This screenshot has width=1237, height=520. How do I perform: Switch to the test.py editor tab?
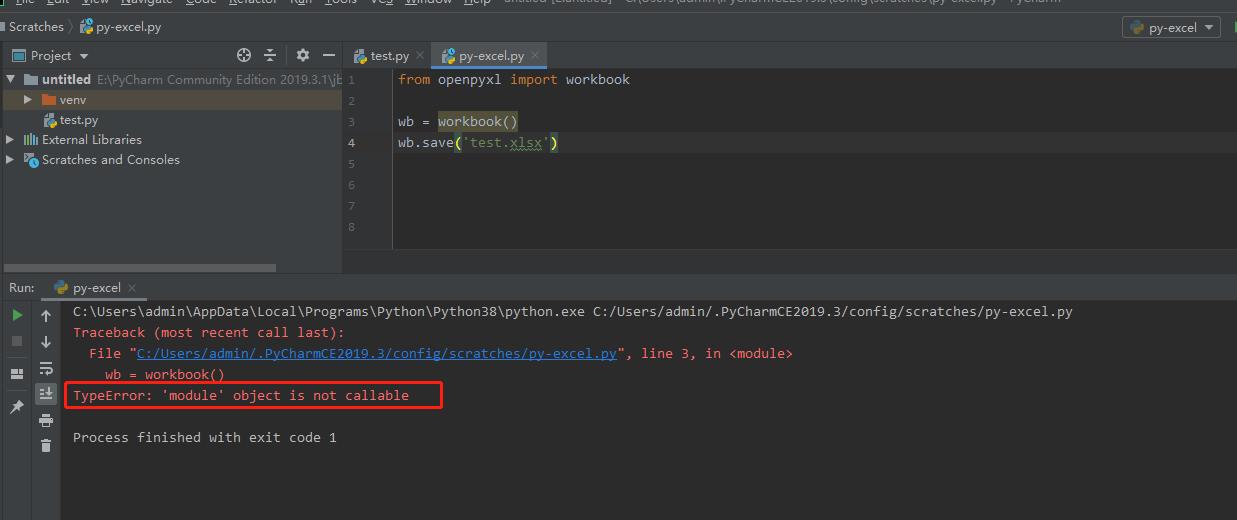click(x=381, y=56)
